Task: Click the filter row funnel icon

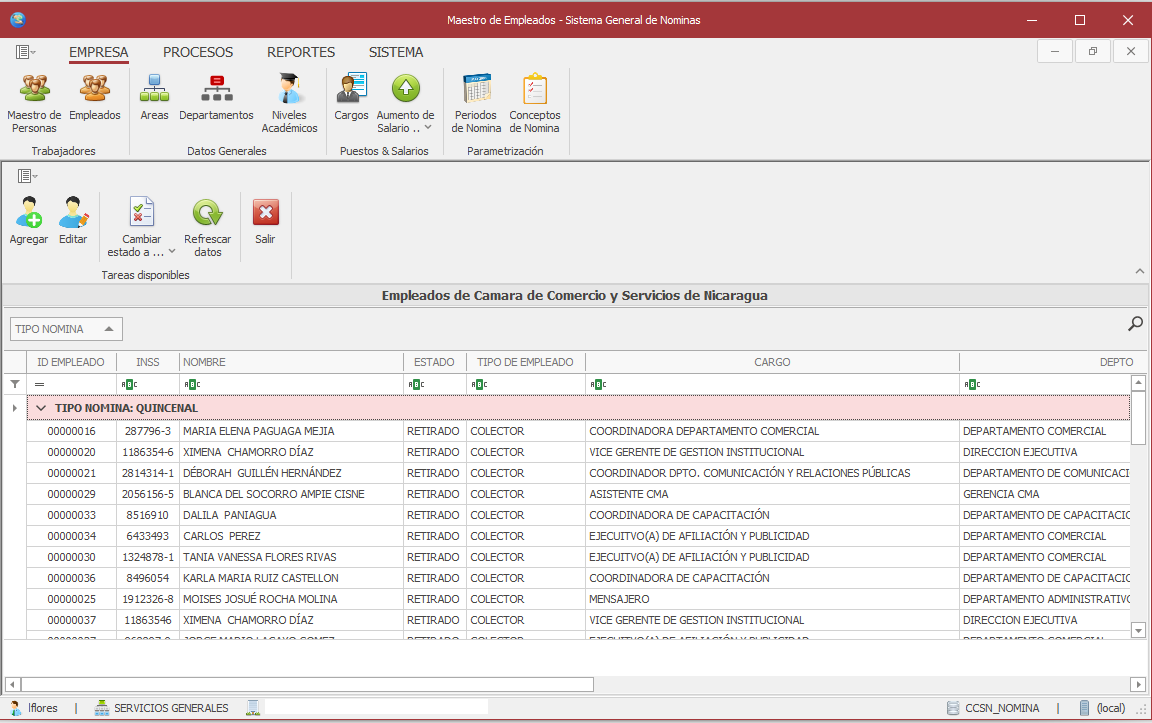Action: pyautogui.click(x=15, y=384)
